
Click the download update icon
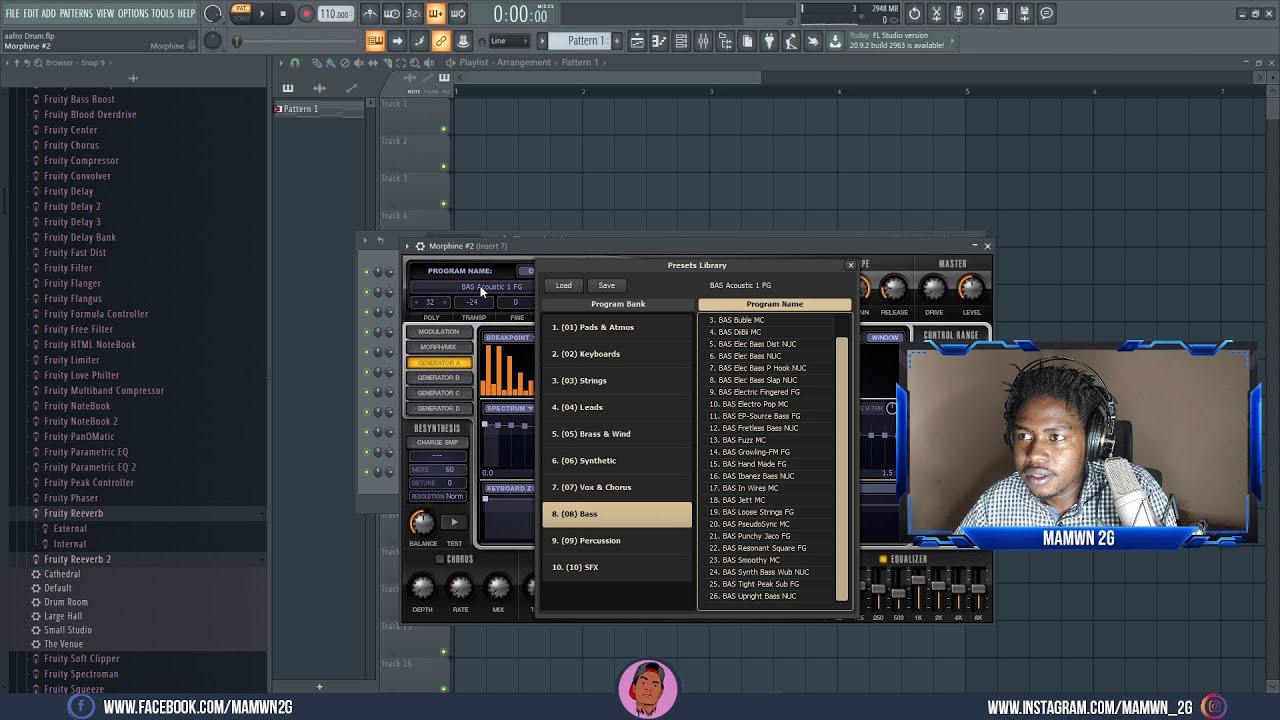click(835, 41)
